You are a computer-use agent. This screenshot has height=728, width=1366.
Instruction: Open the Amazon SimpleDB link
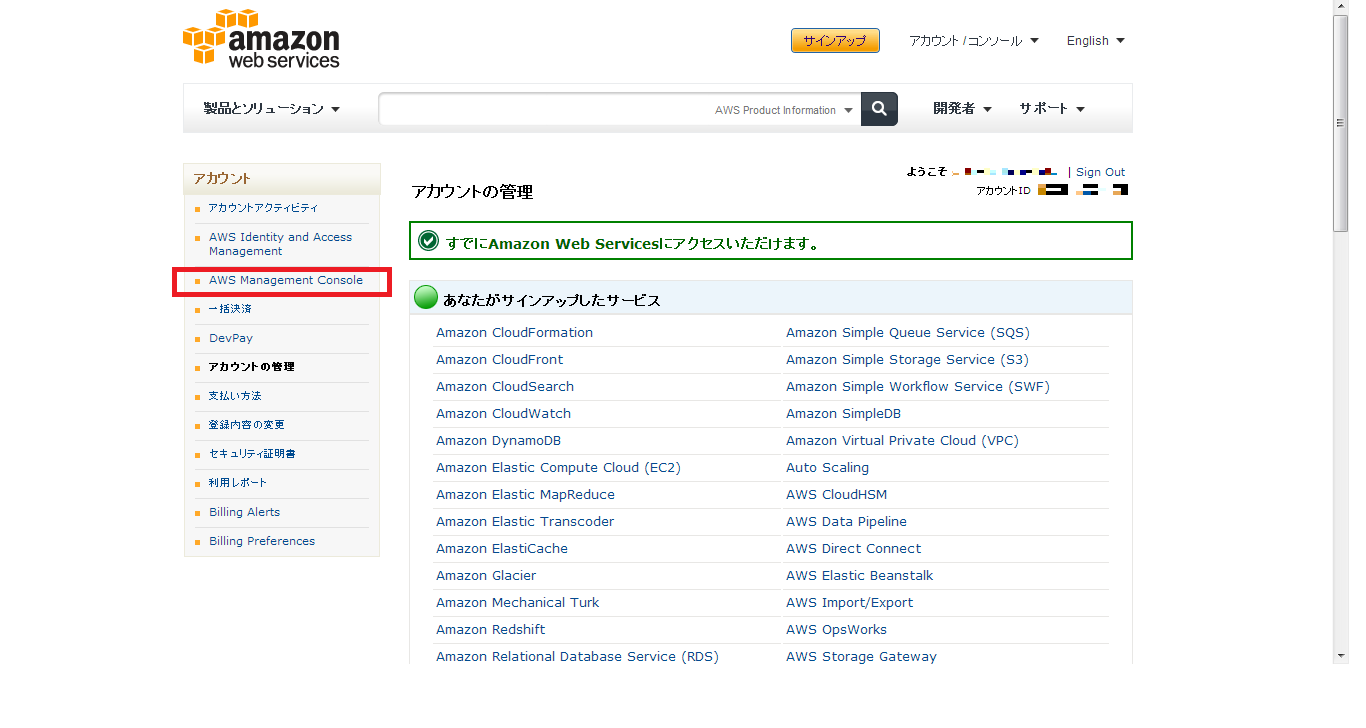[843, 414]
